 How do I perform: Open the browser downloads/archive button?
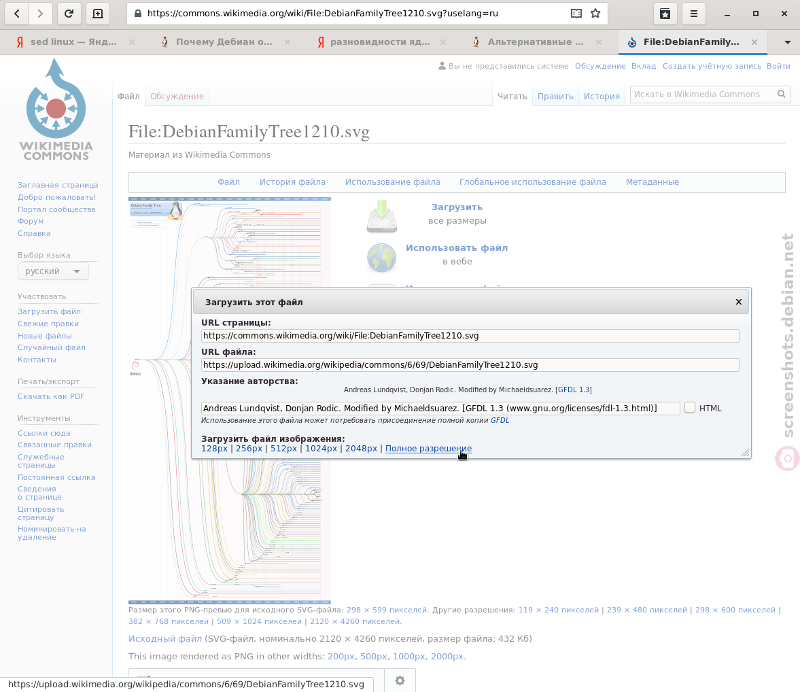pyautogui.click(x=665, y=14)
